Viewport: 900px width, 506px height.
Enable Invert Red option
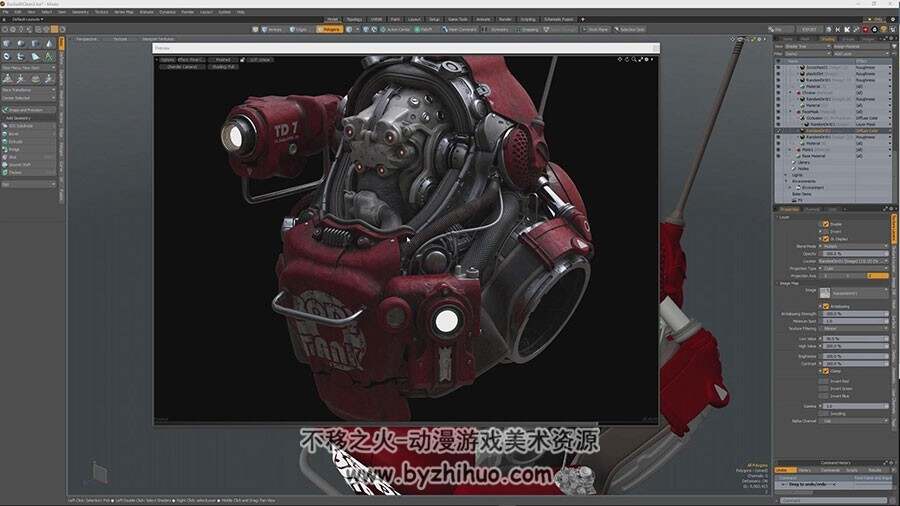pos(823,381)
